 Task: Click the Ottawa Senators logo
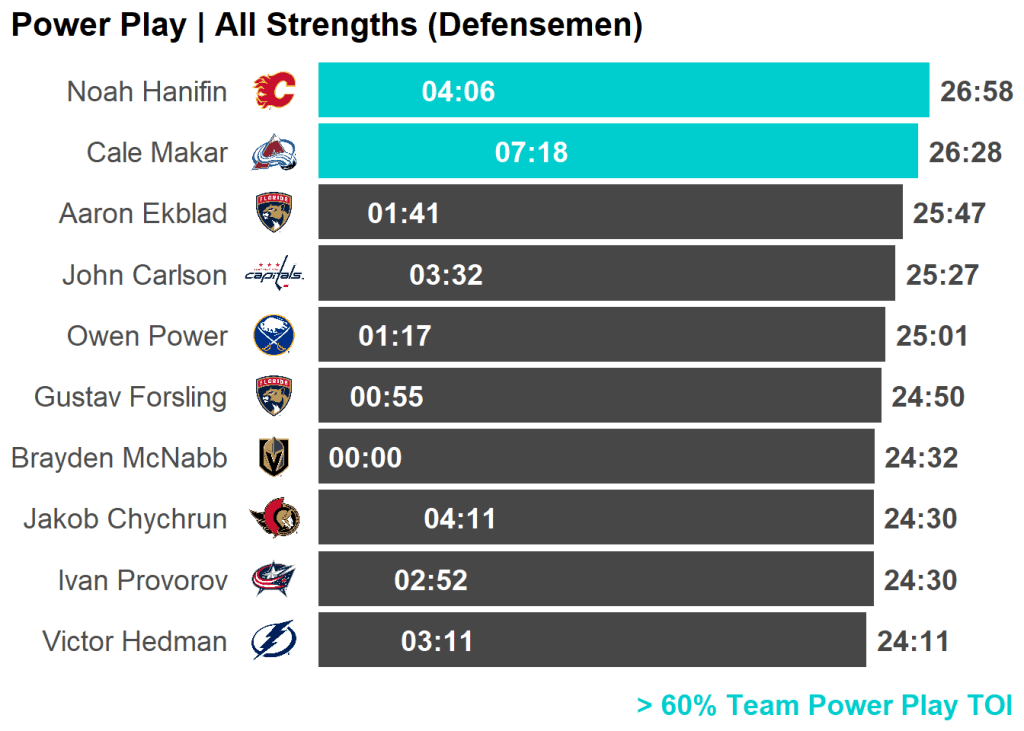click(x=274, y=518)
